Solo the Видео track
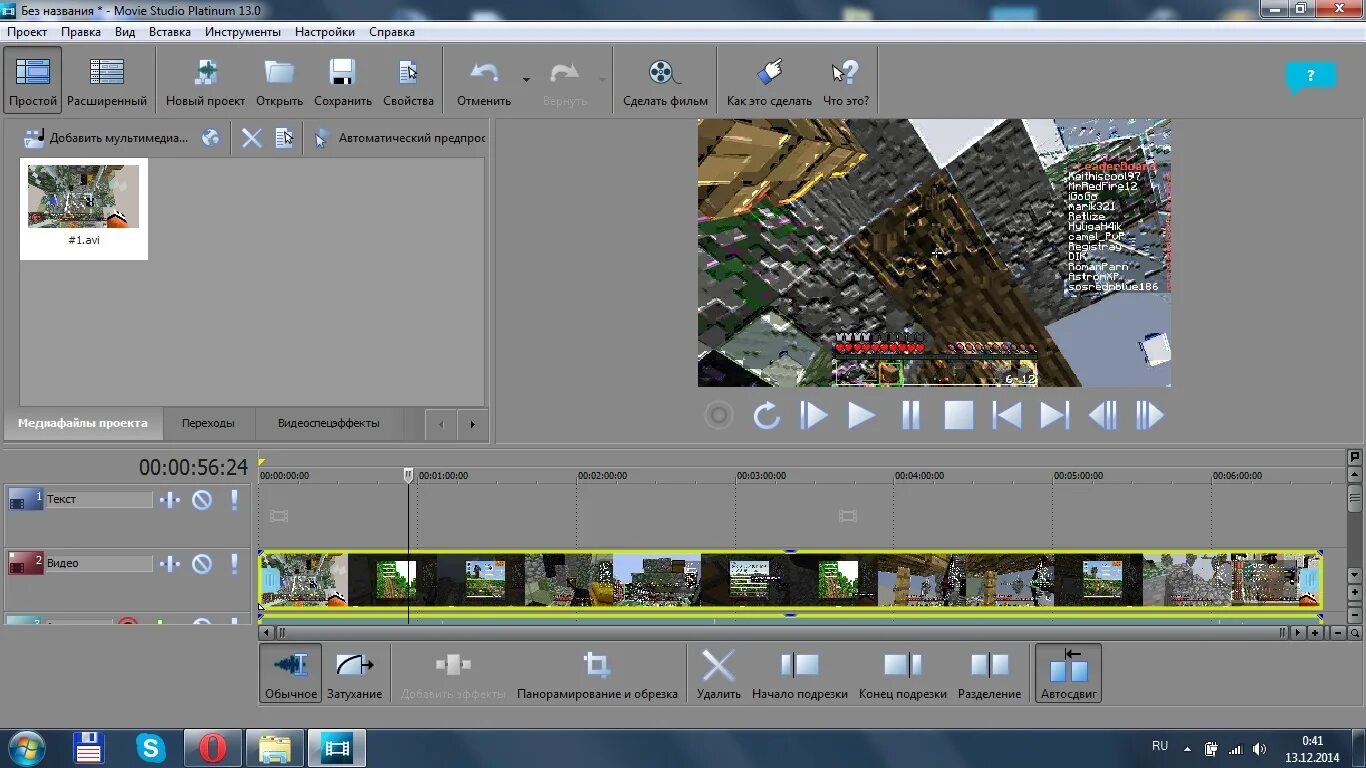This screenshot has height=768, width=1366. pyautogui.click(x=235, y=564)
